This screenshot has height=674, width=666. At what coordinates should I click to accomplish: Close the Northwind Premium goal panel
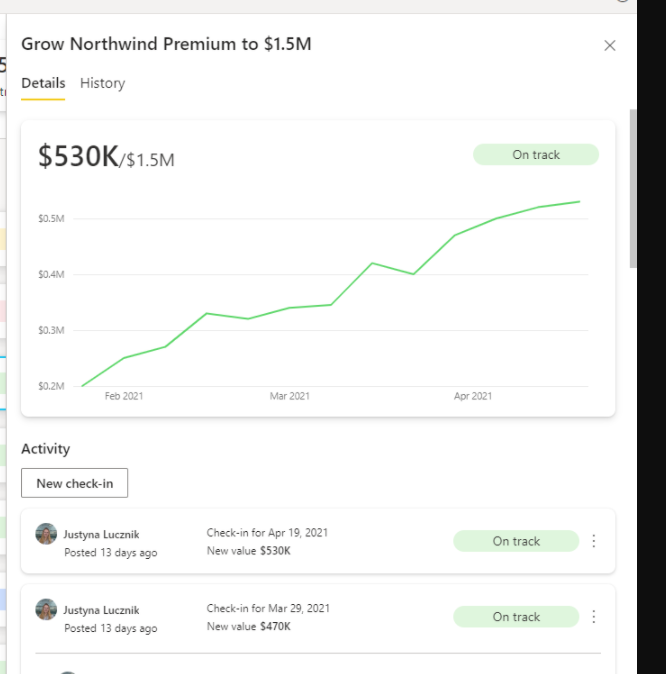click(610, 45)
